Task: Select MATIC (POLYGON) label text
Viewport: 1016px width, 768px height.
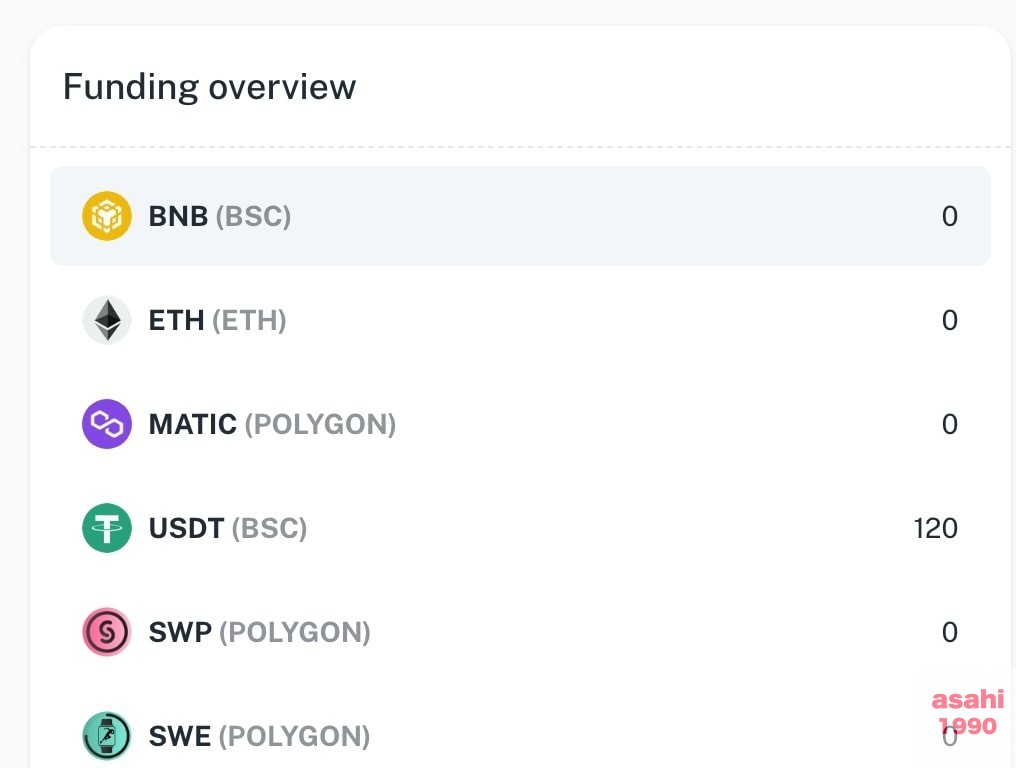Action: pyautogui.click(x=272, y=425)
